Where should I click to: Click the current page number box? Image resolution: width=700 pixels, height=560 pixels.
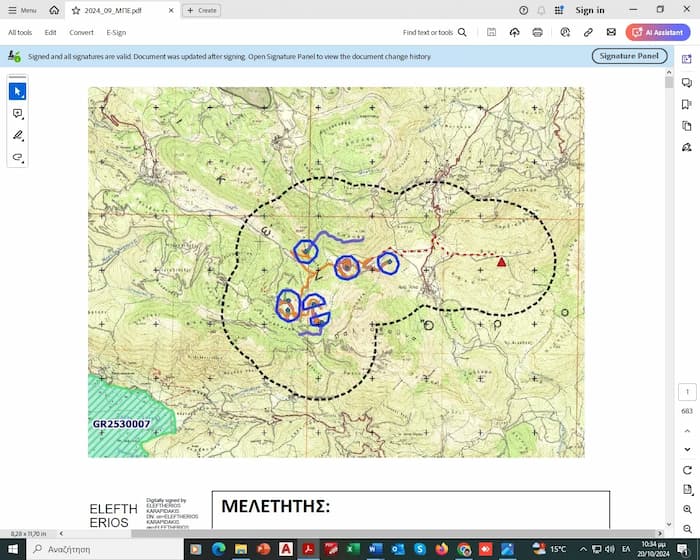coord(687,392)
